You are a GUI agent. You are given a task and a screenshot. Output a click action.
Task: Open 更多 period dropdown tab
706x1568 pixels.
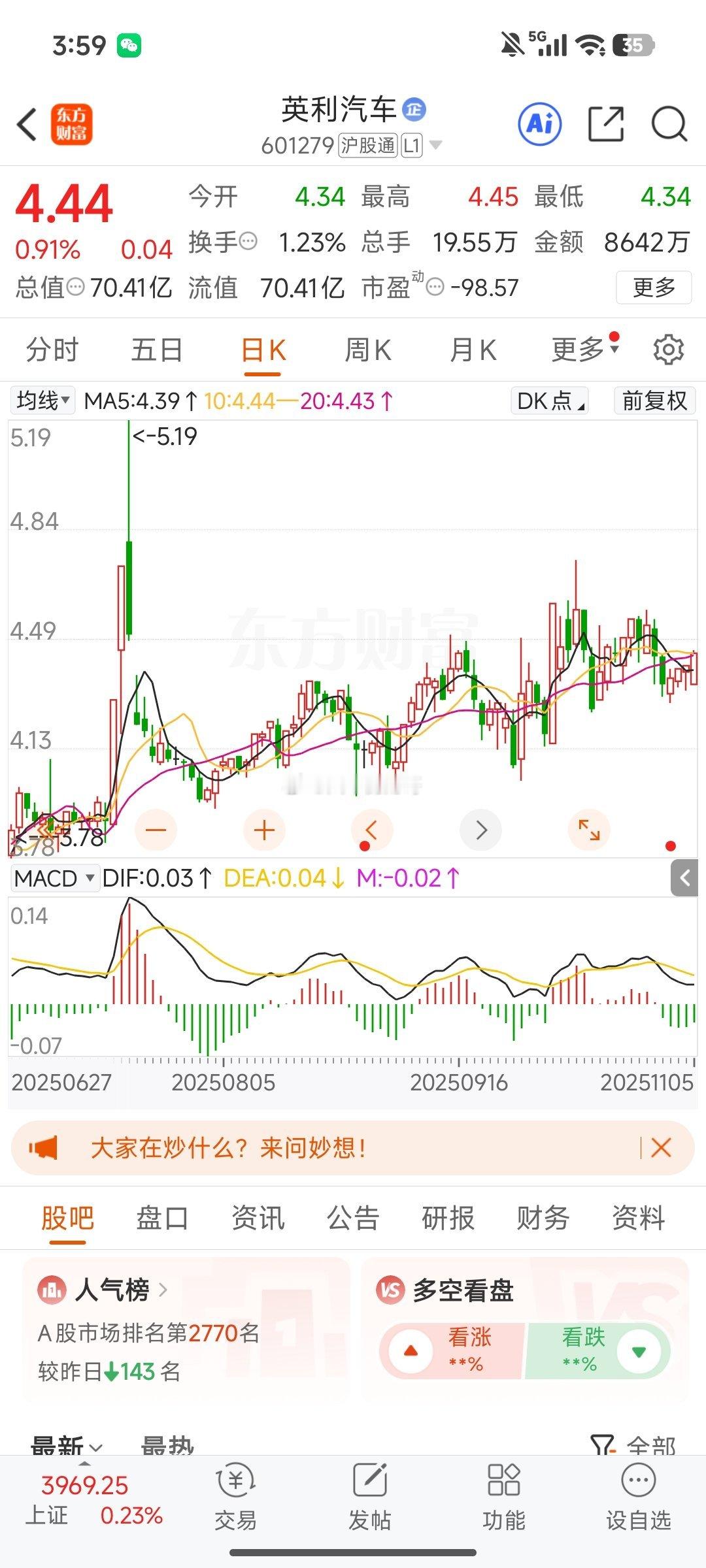point(584,350)
